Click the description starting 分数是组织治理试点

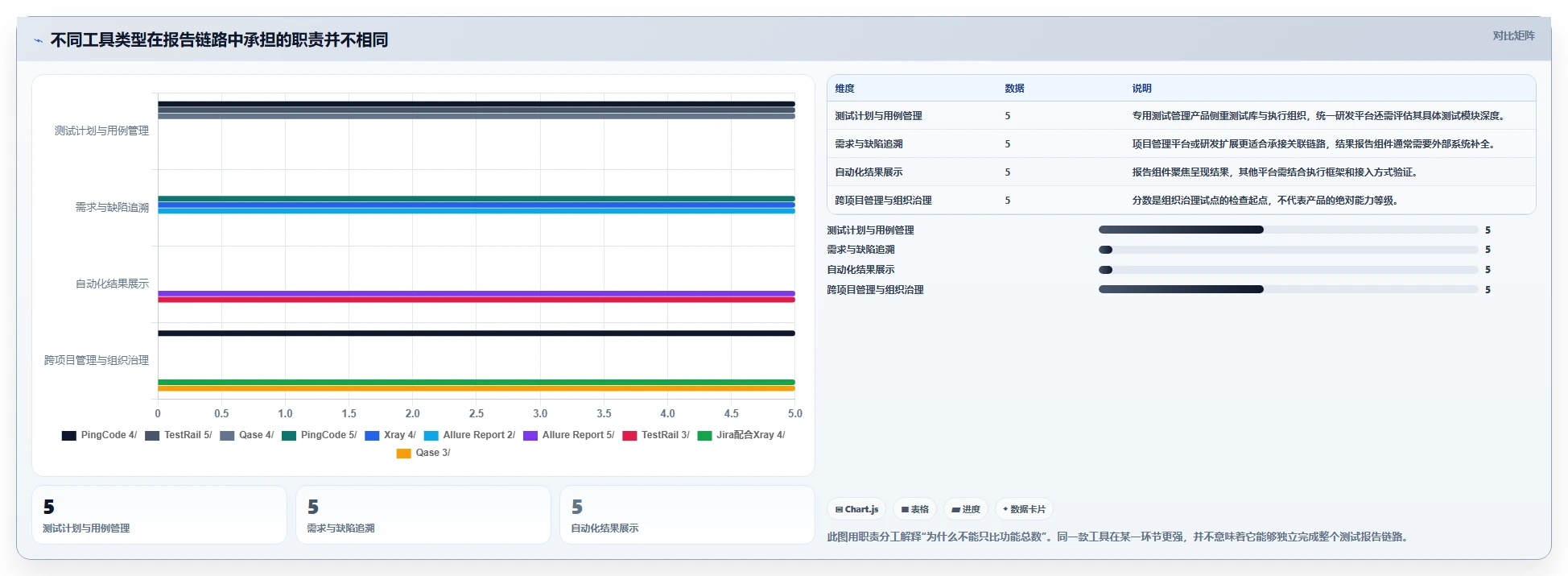tap(1267, 201)
